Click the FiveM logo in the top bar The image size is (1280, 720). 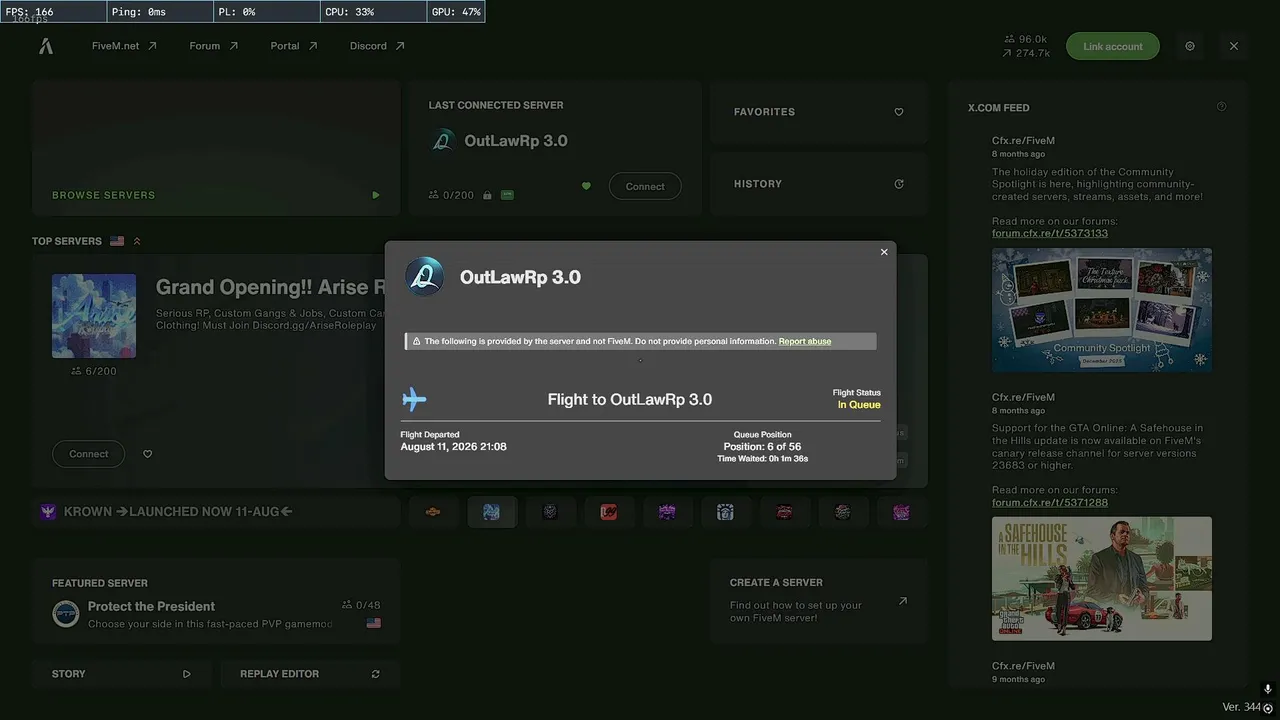tap(46, 46)
